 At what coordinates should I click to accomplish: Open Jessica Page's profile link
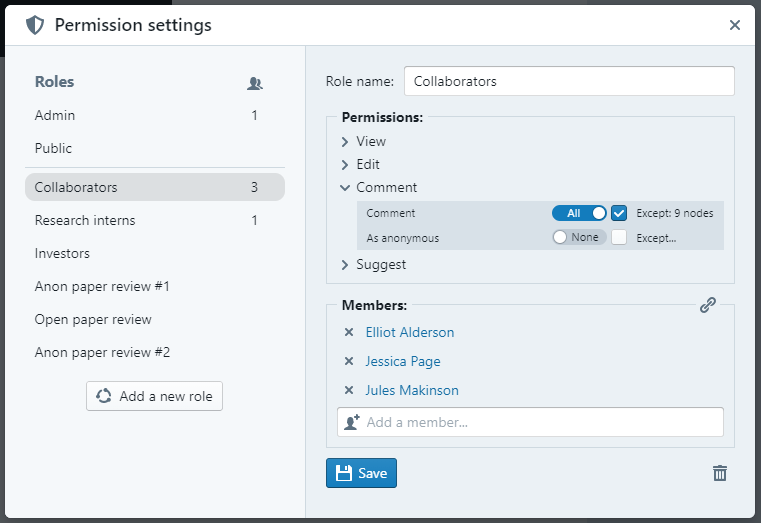(x=403, y=361)
